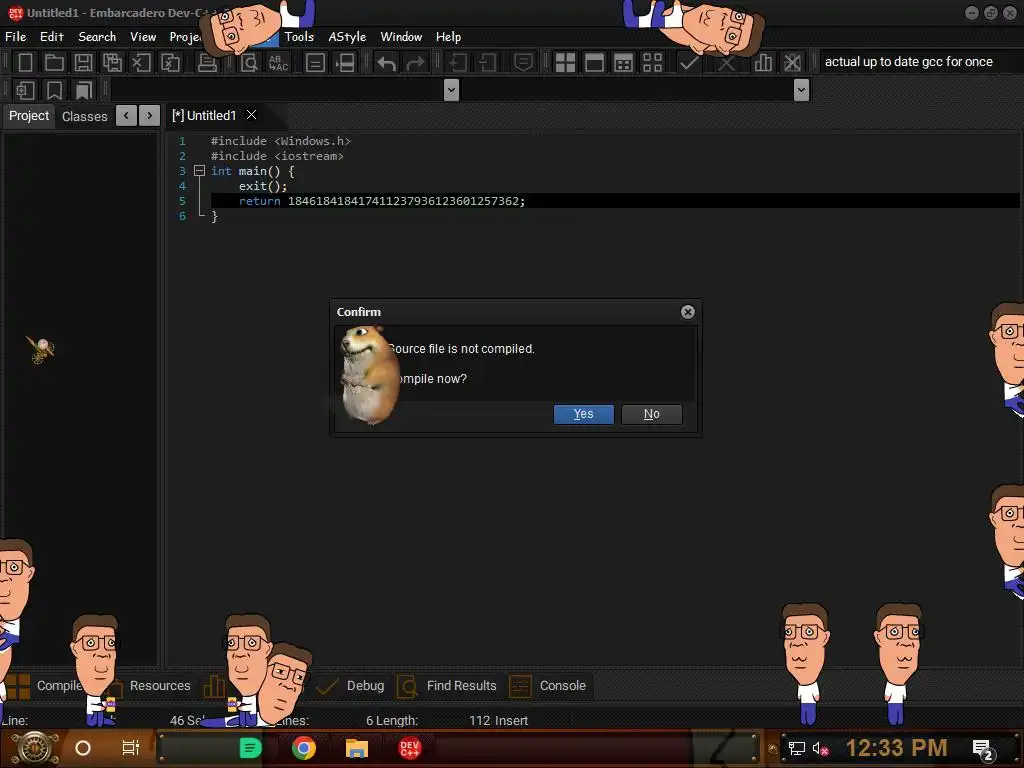The image size is (1024, 768).
Task: Open Replace using the AB-AC icon
Action: [x=278, y=63]
